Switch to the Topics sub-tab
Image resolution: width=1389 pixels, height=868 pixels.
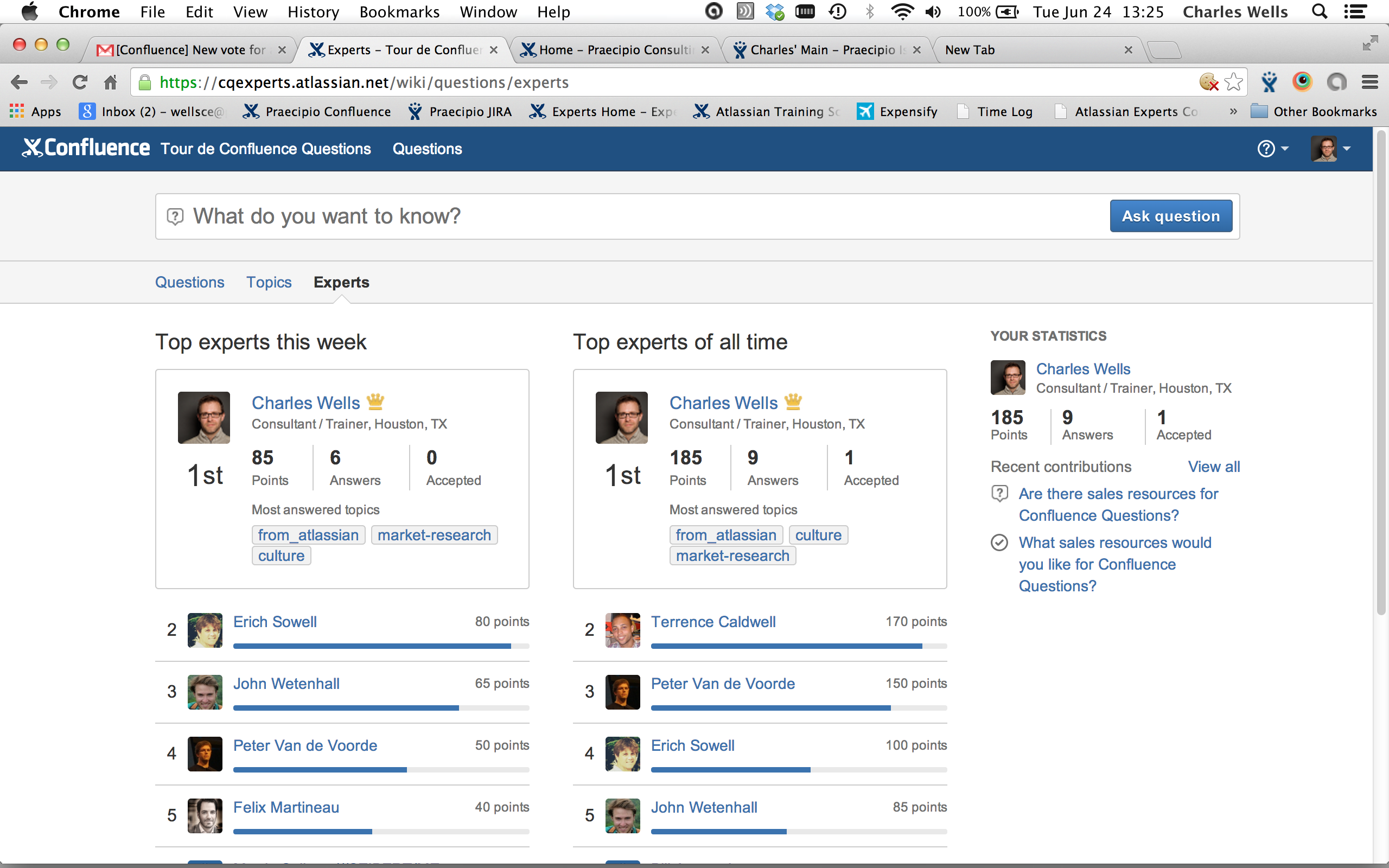[x=269, y=282]
